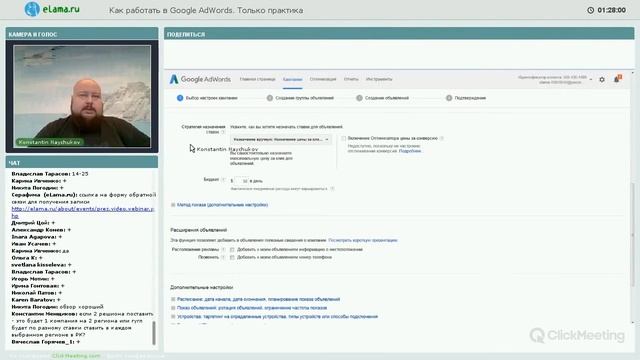This screenshot has width=640, height=360.
Task: Enable 'Включение Оптимизатора цены за конверсию' checkbox
Action: click(344, 138)
